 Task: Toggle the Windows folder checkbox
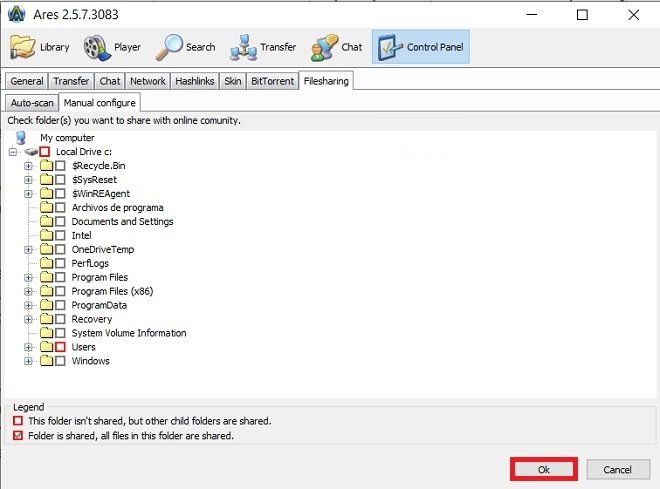tap(60, 361)
